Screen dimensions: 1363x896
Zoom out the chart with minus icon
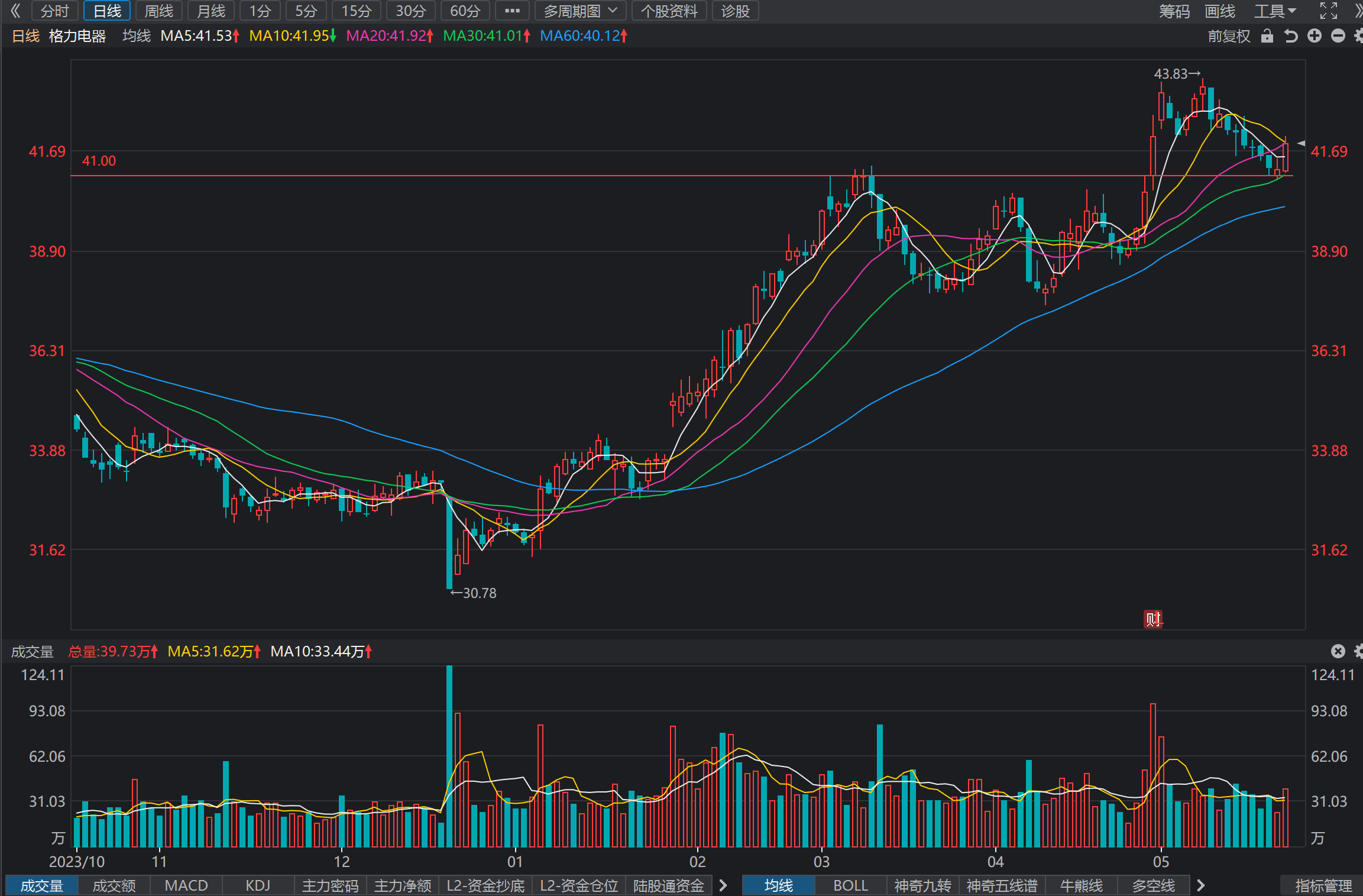(x=1338, y=36)
